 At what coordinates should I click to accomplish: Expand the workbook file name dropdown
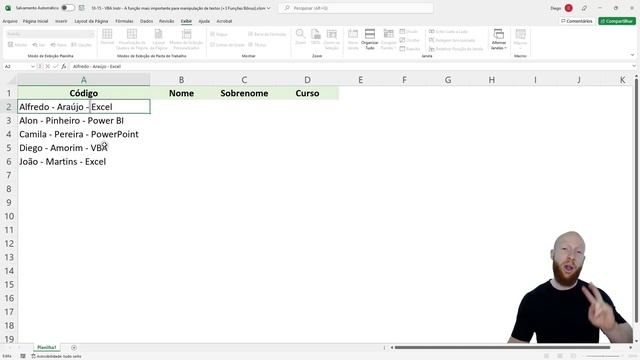pos(268,8)
